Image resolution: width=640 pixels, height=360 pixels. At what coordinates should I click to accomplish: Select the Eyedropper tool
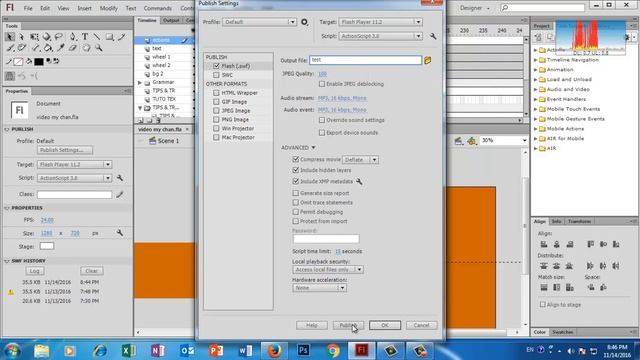point(60,48)
